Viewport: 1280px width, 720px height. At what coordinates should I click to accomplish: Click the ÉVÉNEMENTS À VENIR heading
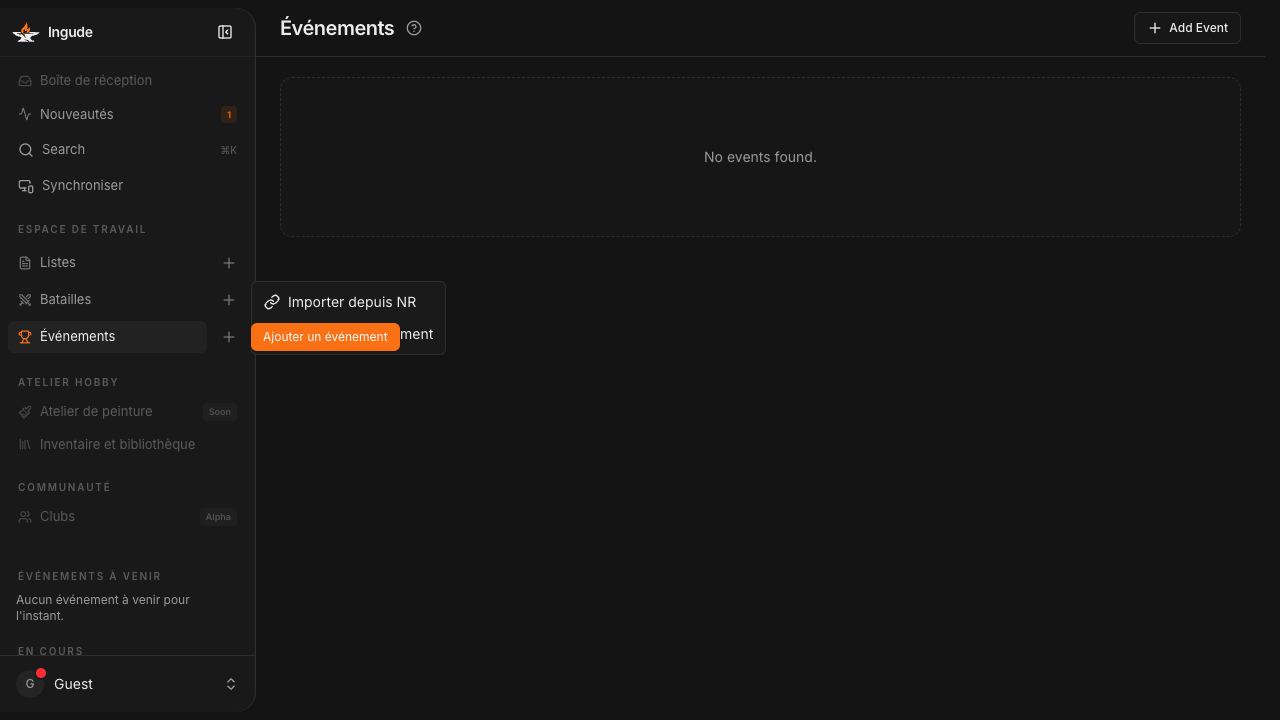(x=90, y=576)
